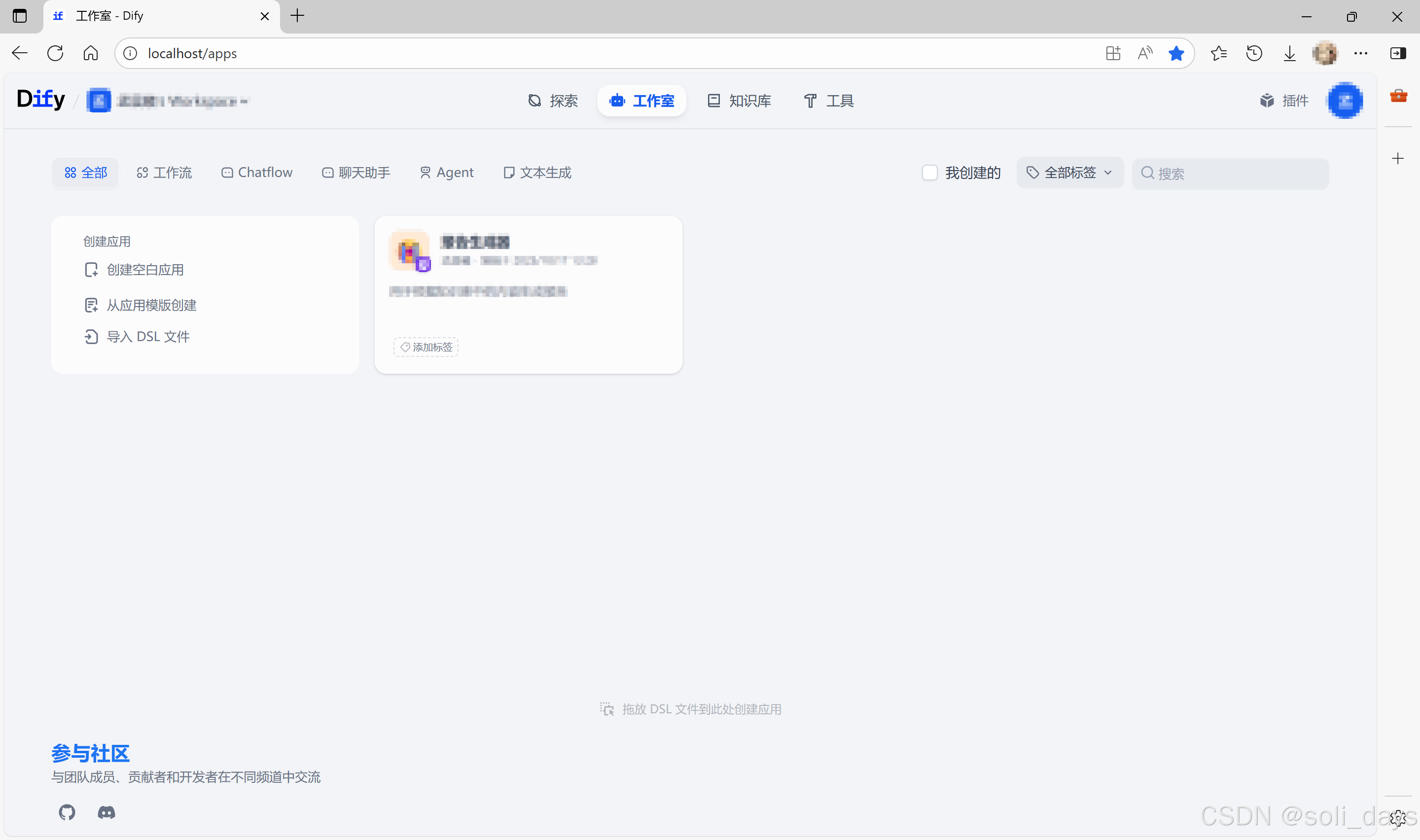Screen dimensions: 1420x840
Task: Click the 创建应用 label
Action: [x=107, y=242]
